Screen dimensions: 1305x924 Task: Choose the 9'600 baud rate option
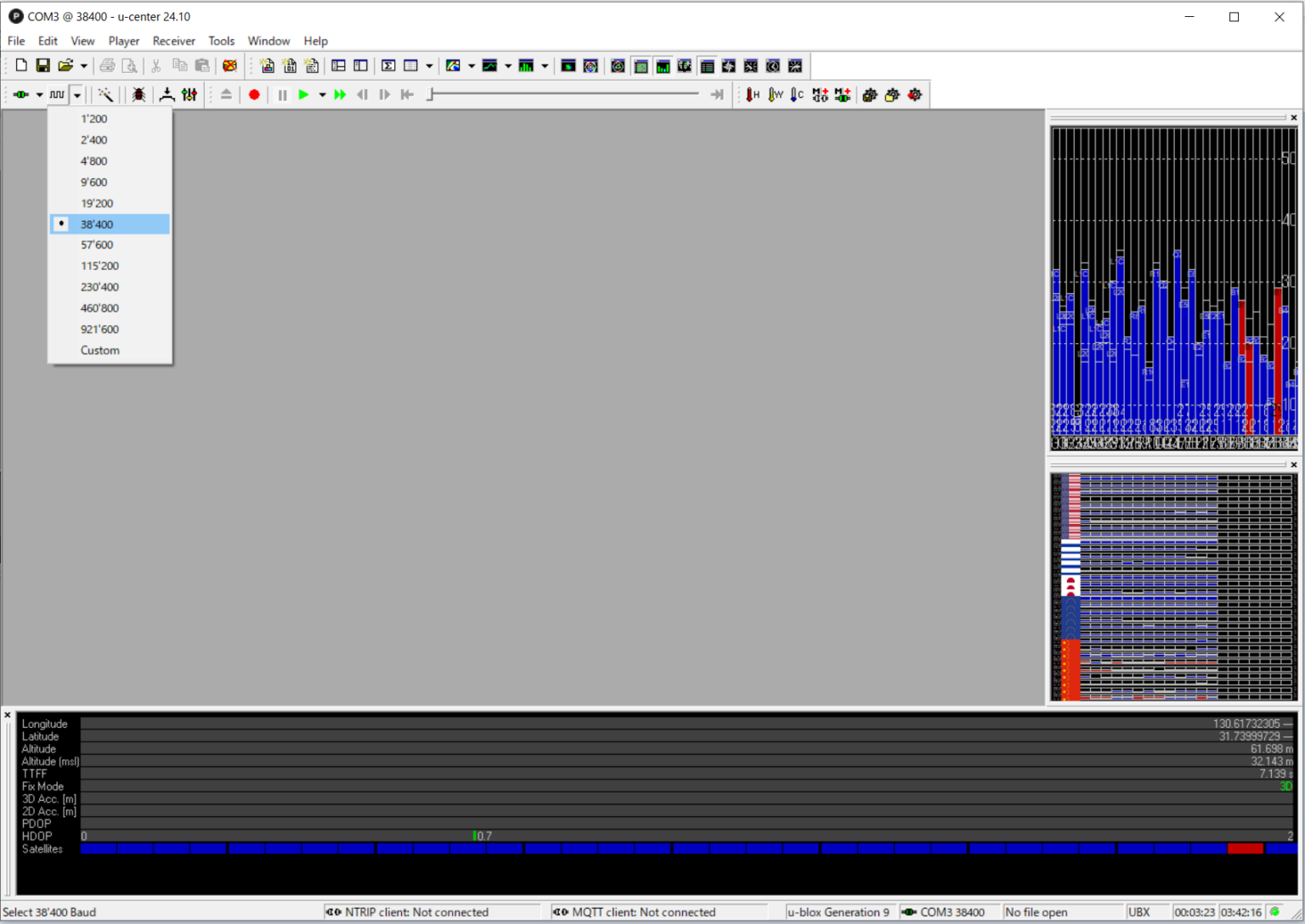(93, 182)
